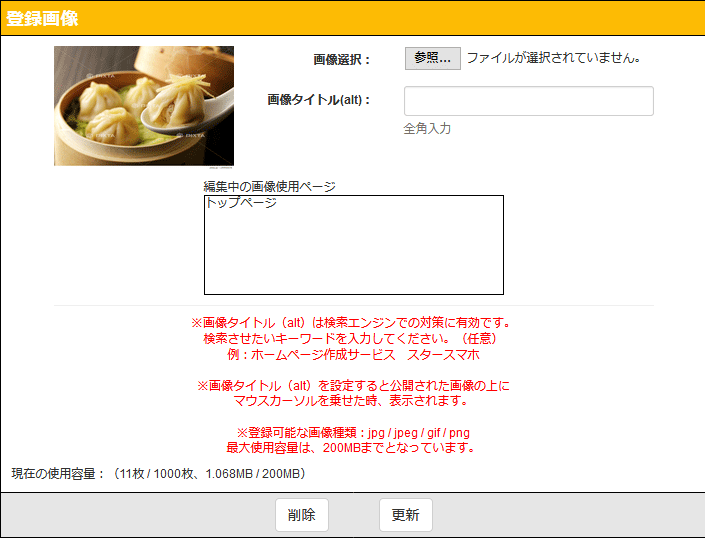The height and width of the screenshot is (538, 705).
Task: Click the 画像選択 label
Action: tap(341, 59)
